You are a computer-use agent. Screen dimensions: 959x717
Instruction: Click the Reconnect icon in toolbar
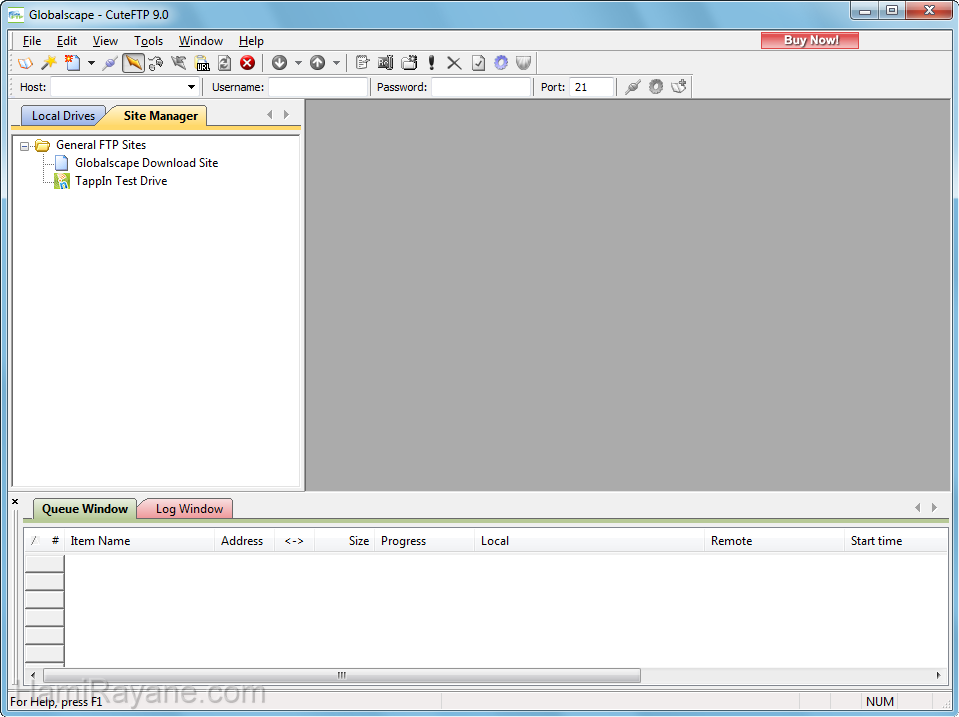point(156,62)
